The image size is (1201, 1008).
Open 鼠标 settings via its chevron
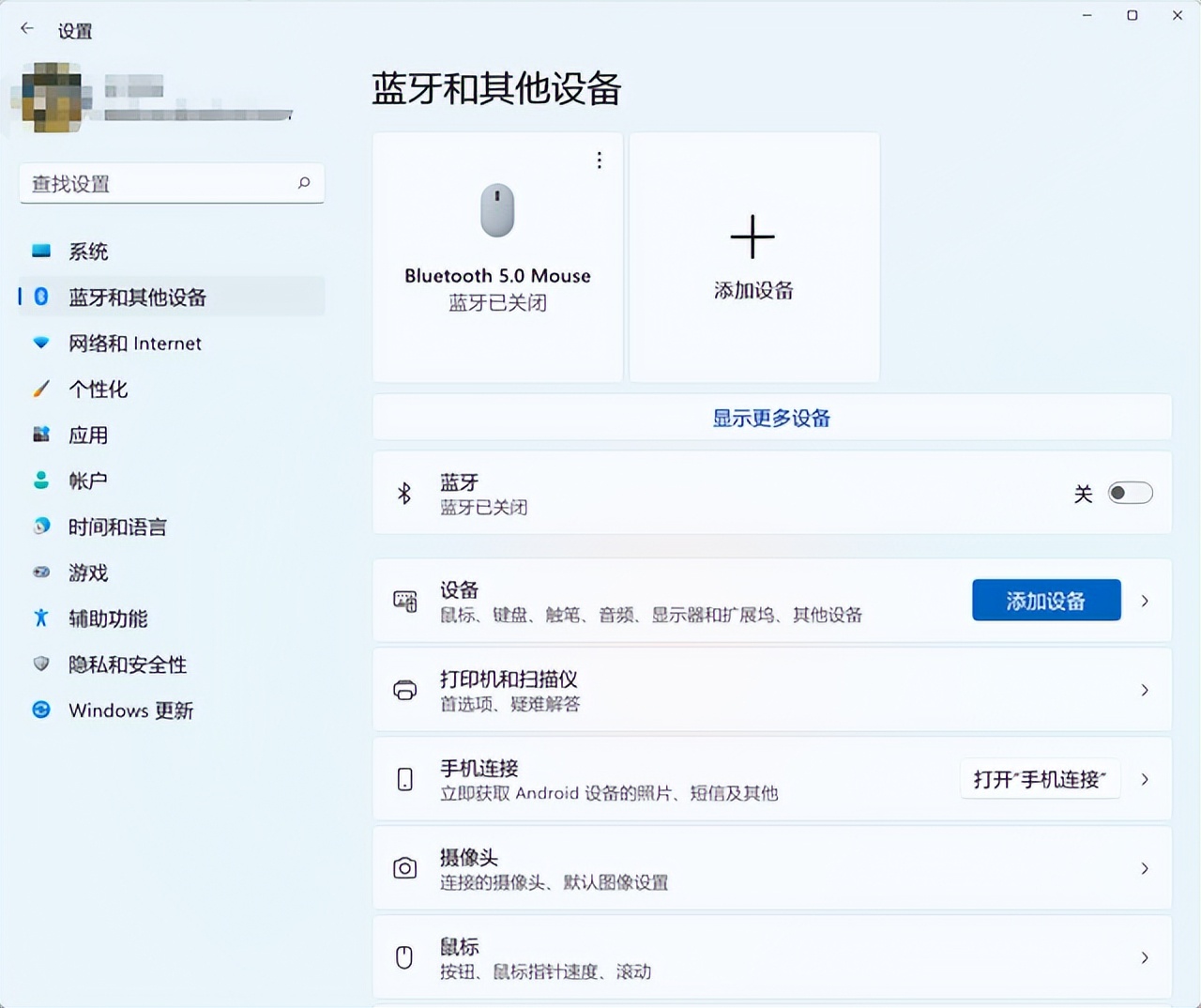pos(1145,957)
